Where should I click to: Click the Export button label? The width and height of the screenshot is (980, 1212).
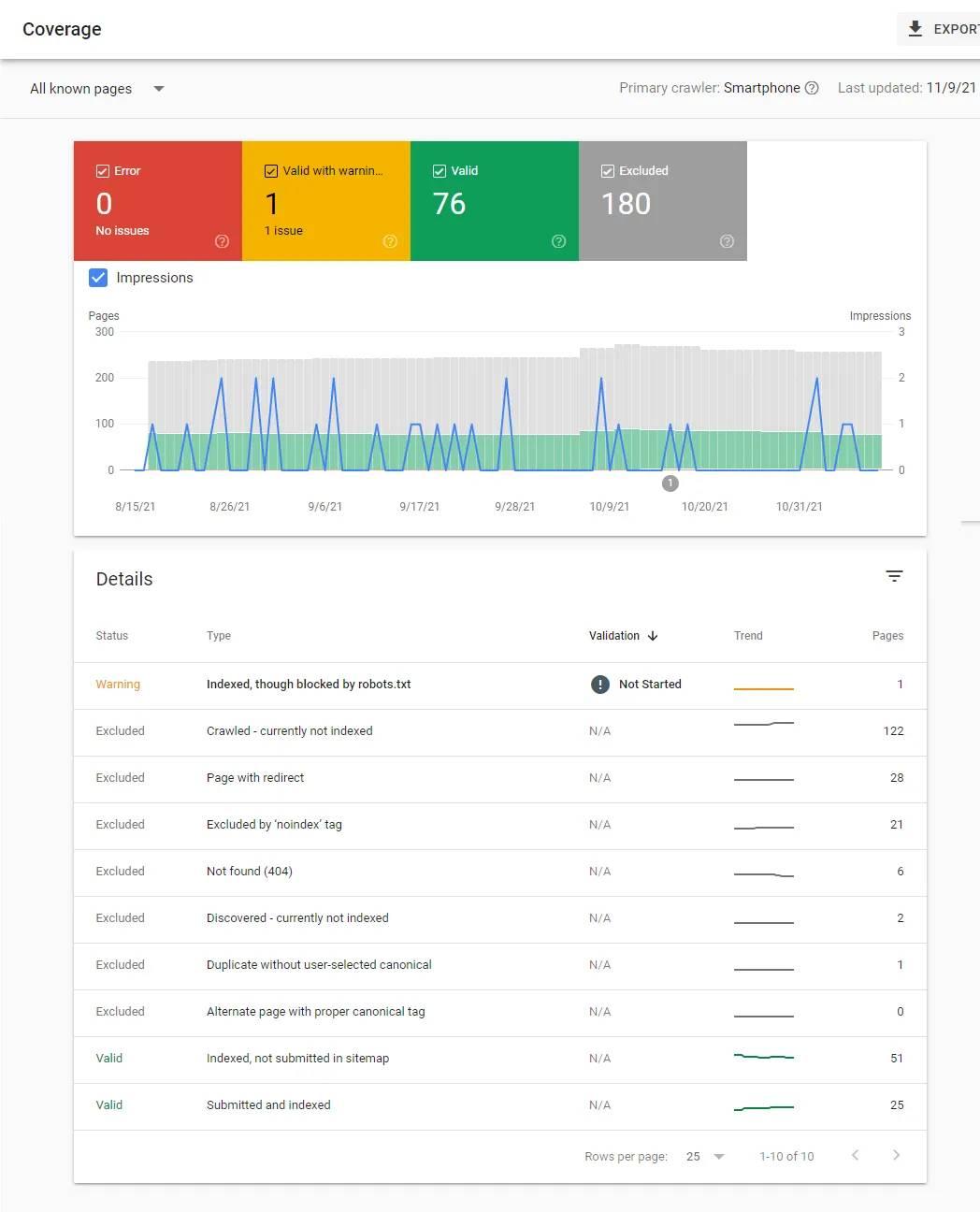pos(956,29)
